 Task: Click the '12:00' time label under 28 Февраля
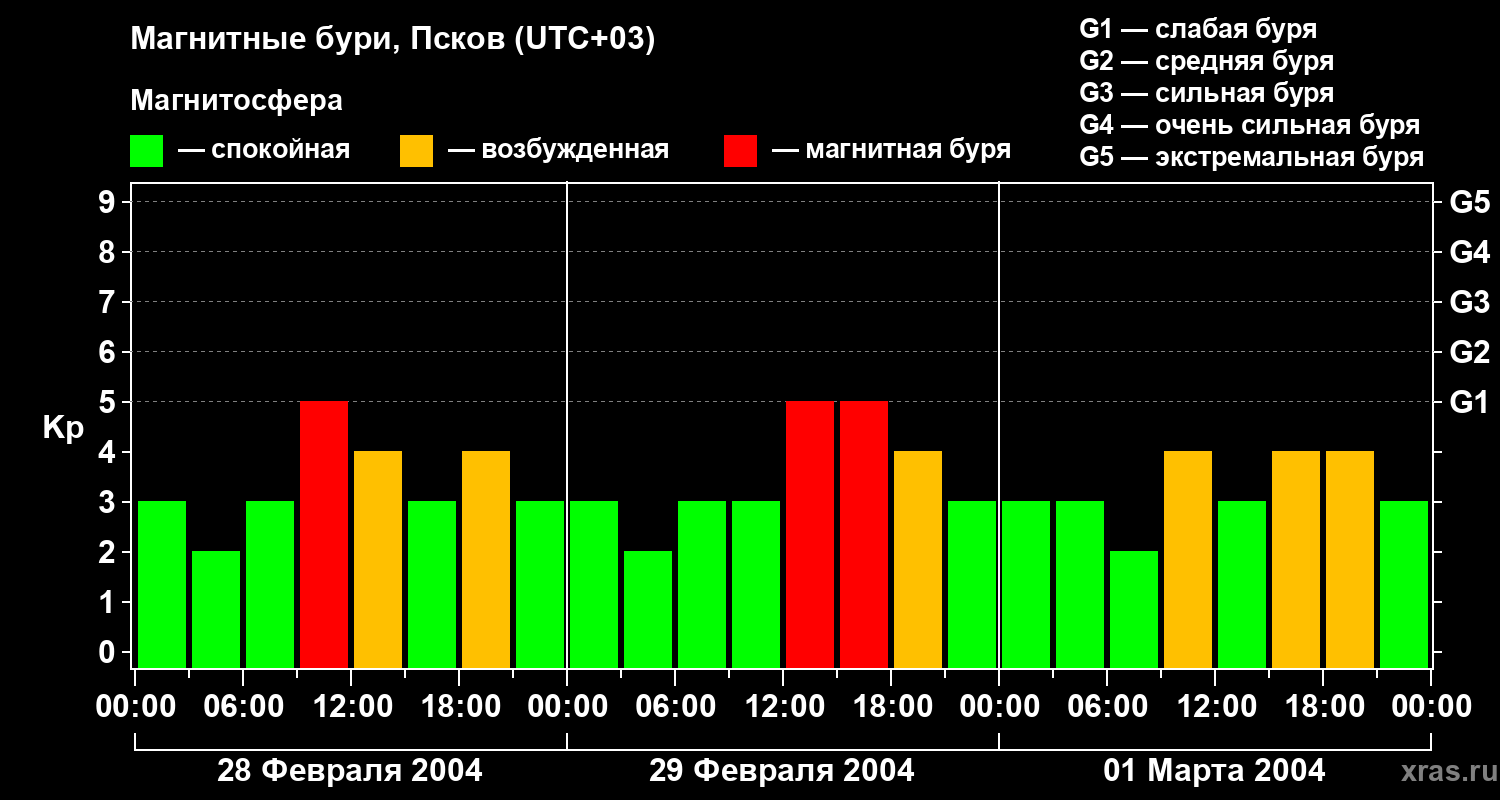351,707
